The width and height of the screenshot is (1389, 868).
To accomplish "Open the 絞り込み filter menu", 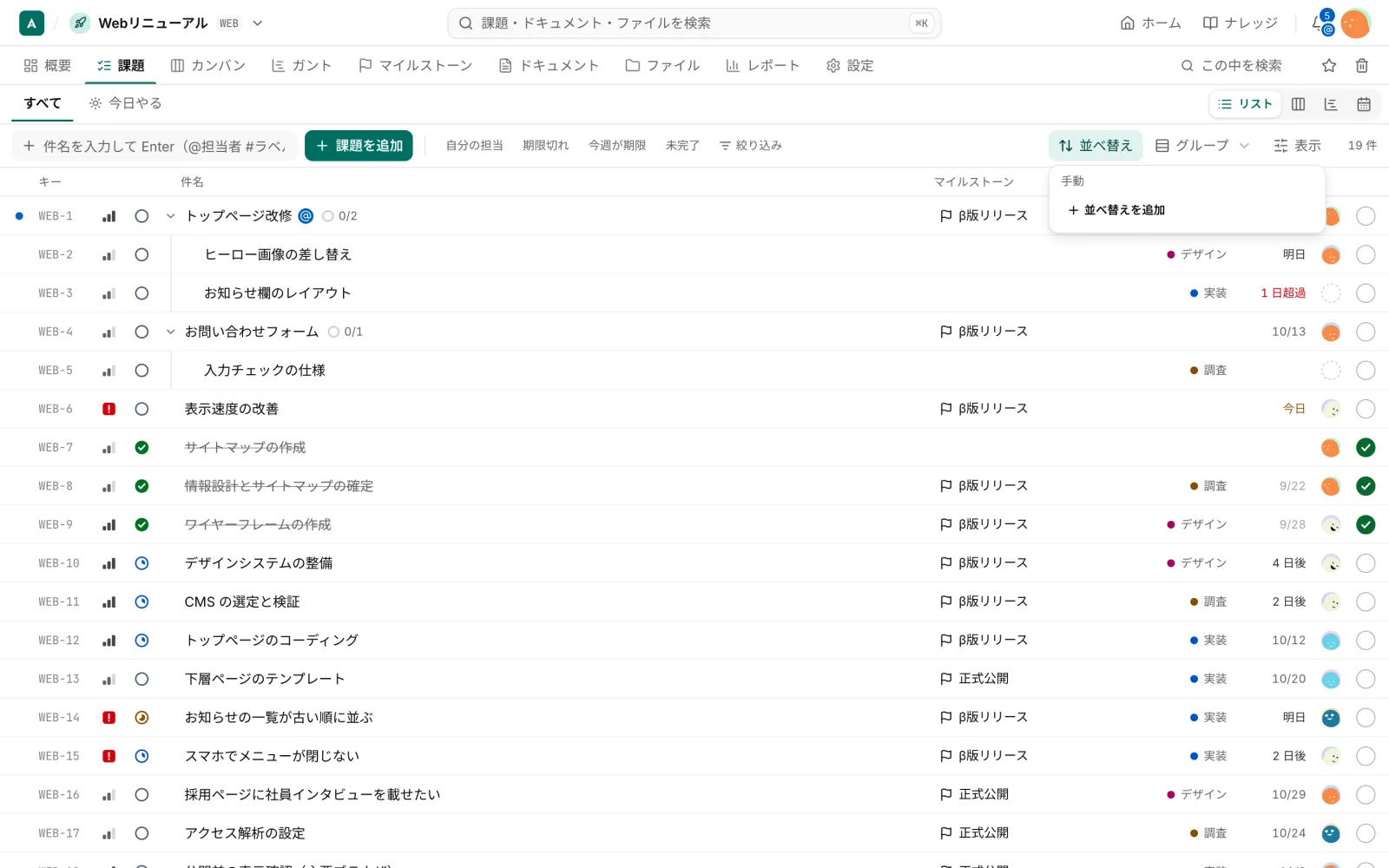I will 751,146.
